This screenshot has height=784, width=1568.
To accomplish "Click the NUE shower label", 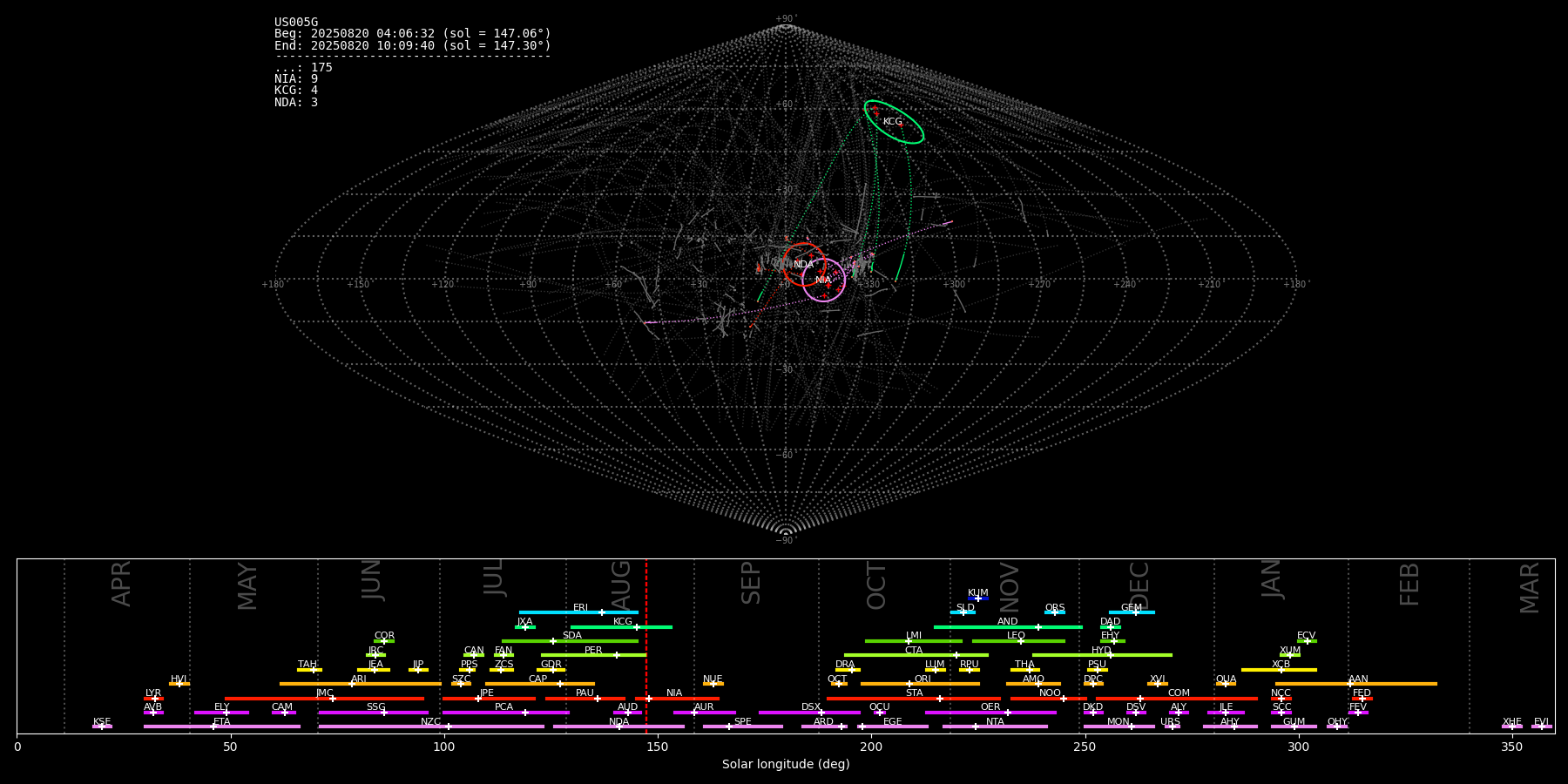I will [x=713, y=679].
